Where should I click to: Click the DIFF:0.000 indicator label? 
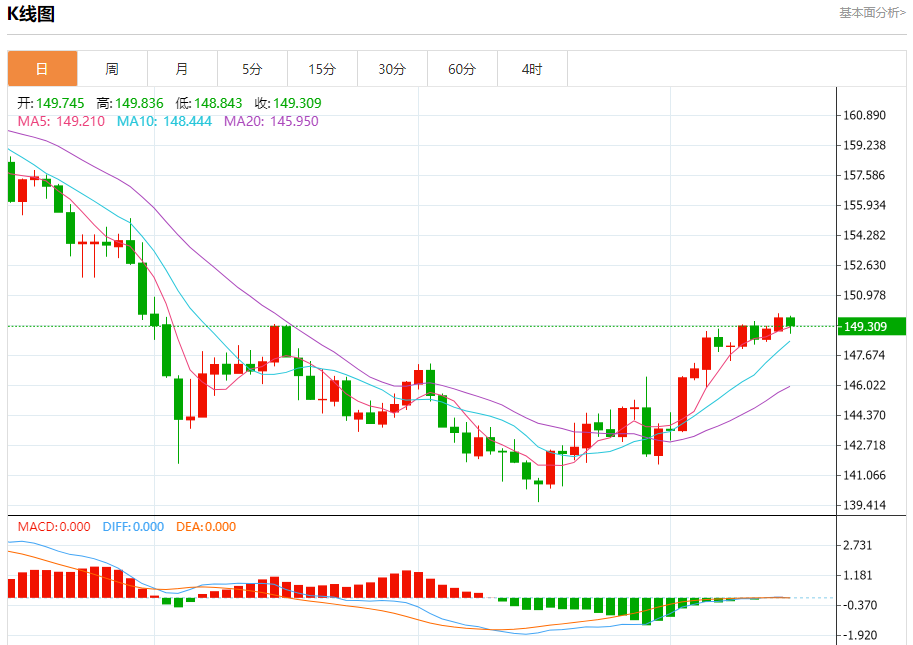(133, 527)
